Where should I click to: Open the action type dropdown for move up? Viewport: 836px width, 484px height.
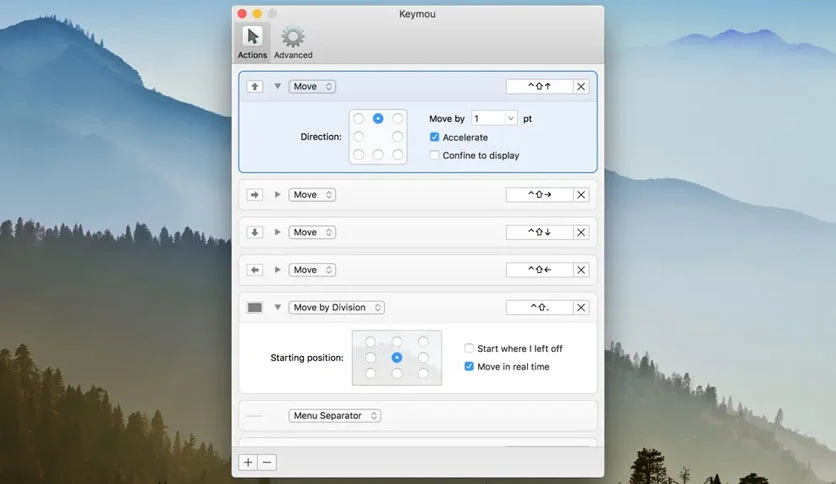point(312,86)
